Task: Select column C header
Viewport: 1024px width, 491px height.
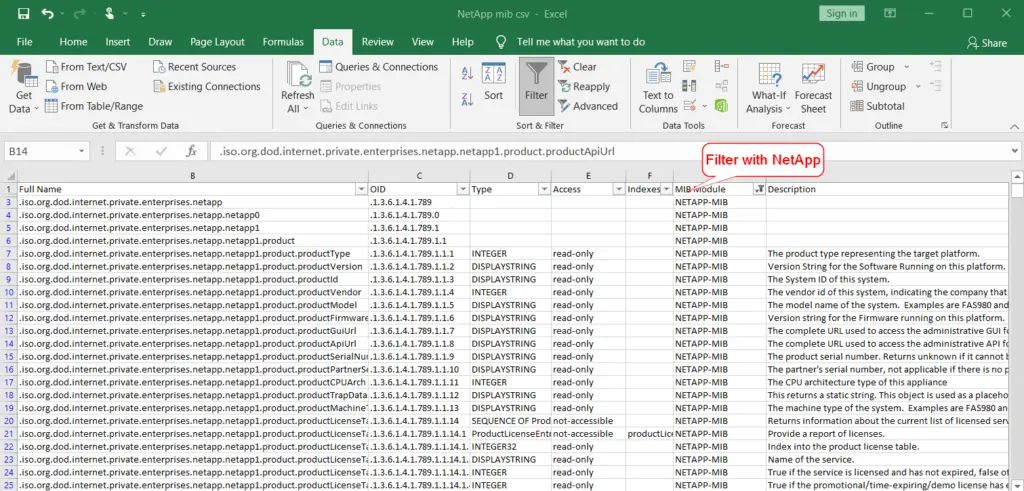Action: 419,175
